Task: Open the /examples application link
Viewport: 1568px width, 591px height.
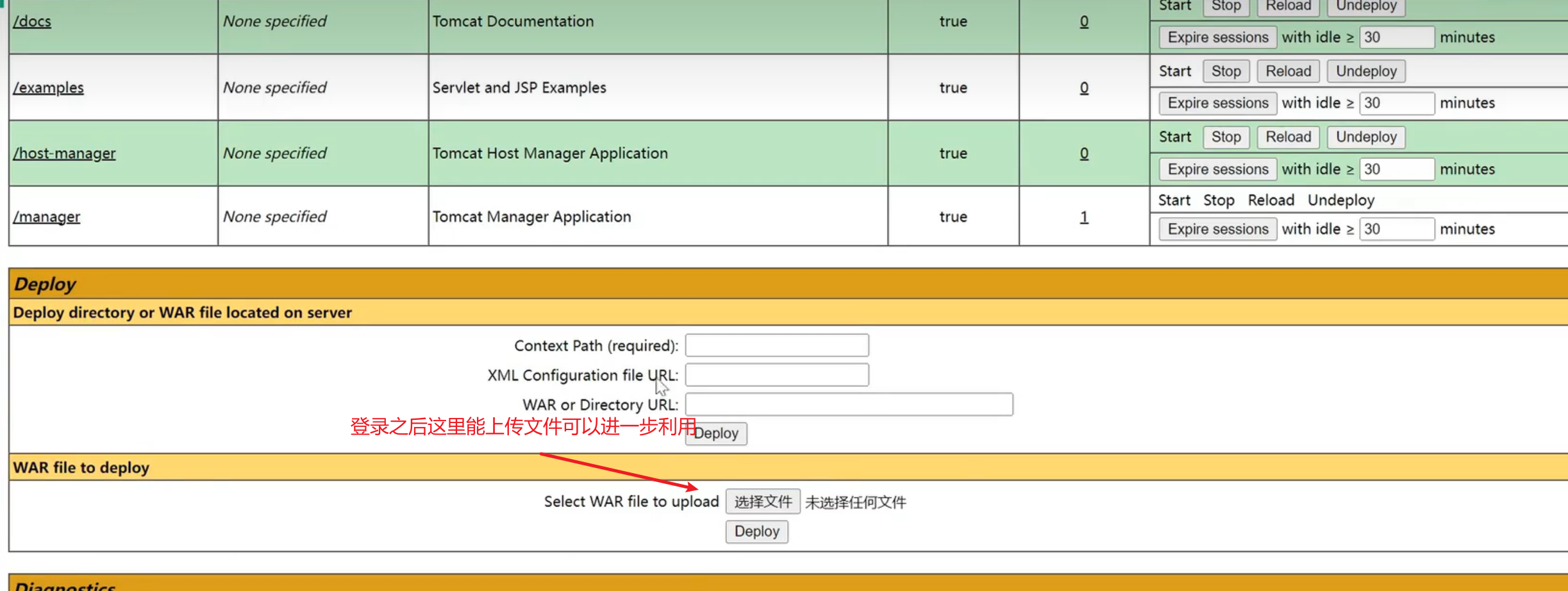Action: pyautogui.click(x=49, y=87)
